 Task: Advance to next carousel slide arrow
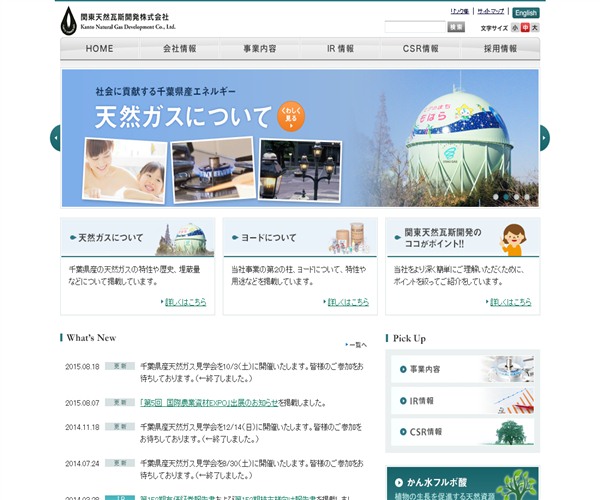(545, 138)
